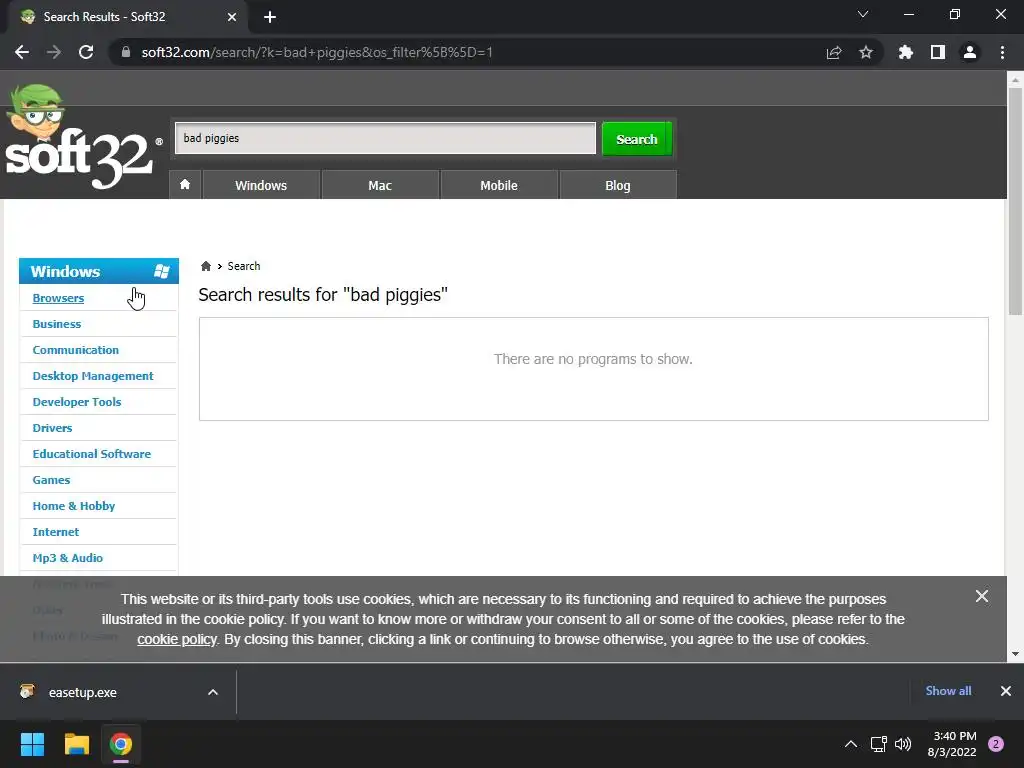Click the volume speaker tray icon

pos(903,744)
